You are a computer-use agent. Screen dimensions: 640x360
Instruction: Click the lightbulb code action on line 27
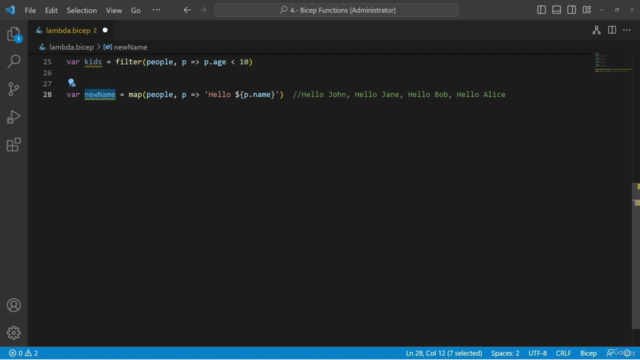(x=71, y=83)
